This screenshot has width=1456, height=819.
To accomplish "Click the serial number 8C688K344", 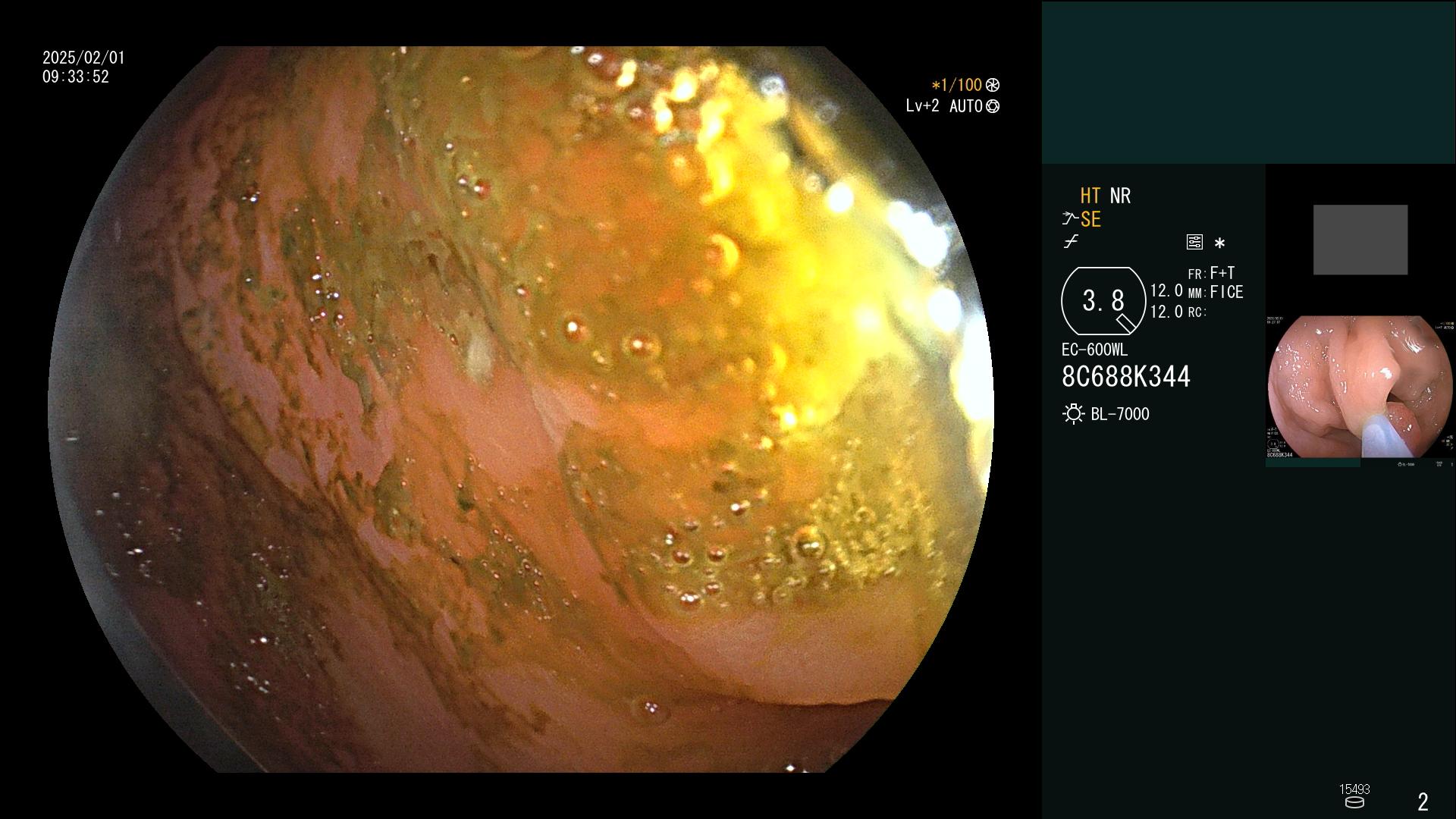I will tap(1126, 377).
